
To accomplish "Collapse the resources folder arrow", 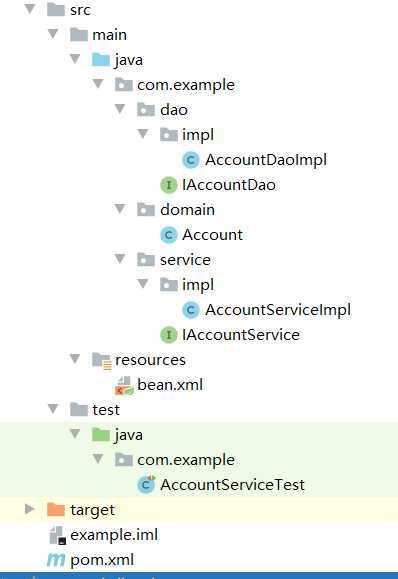I will [x=75, y=358].
